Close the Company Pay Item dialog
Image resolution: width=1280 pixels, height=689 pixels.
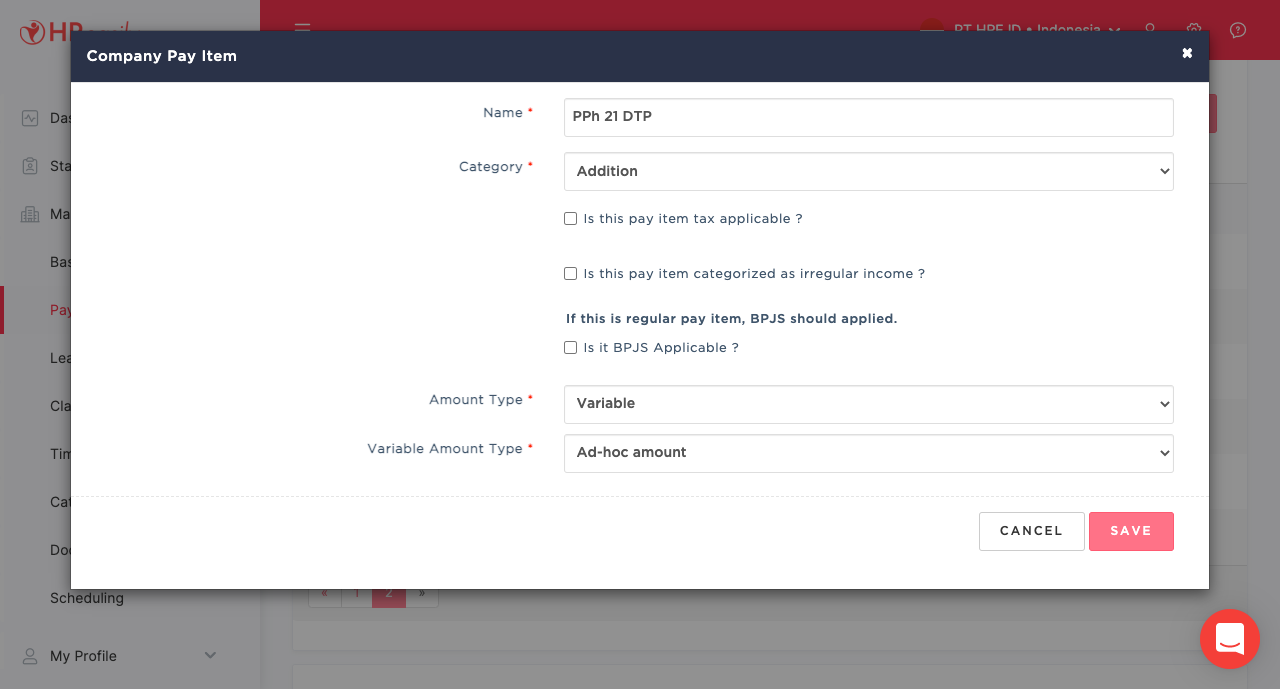pyautogui.click(x=1187, y=54)
